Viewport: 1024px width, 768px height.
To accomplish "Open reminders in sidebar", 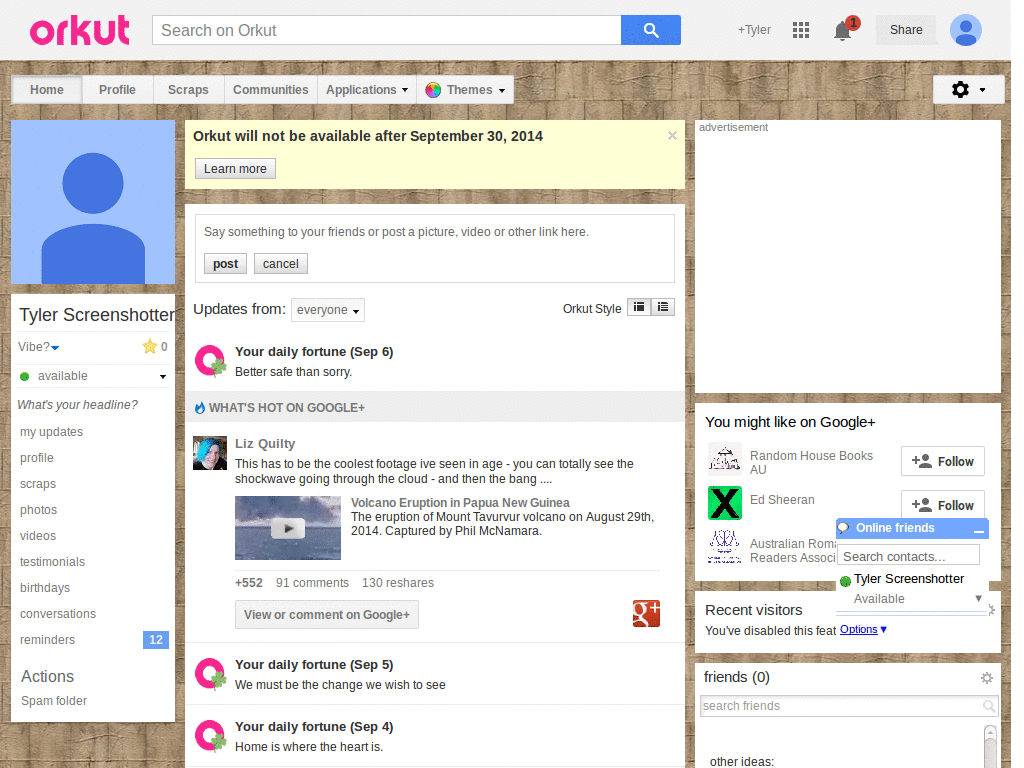I will [x=48, y=640].
